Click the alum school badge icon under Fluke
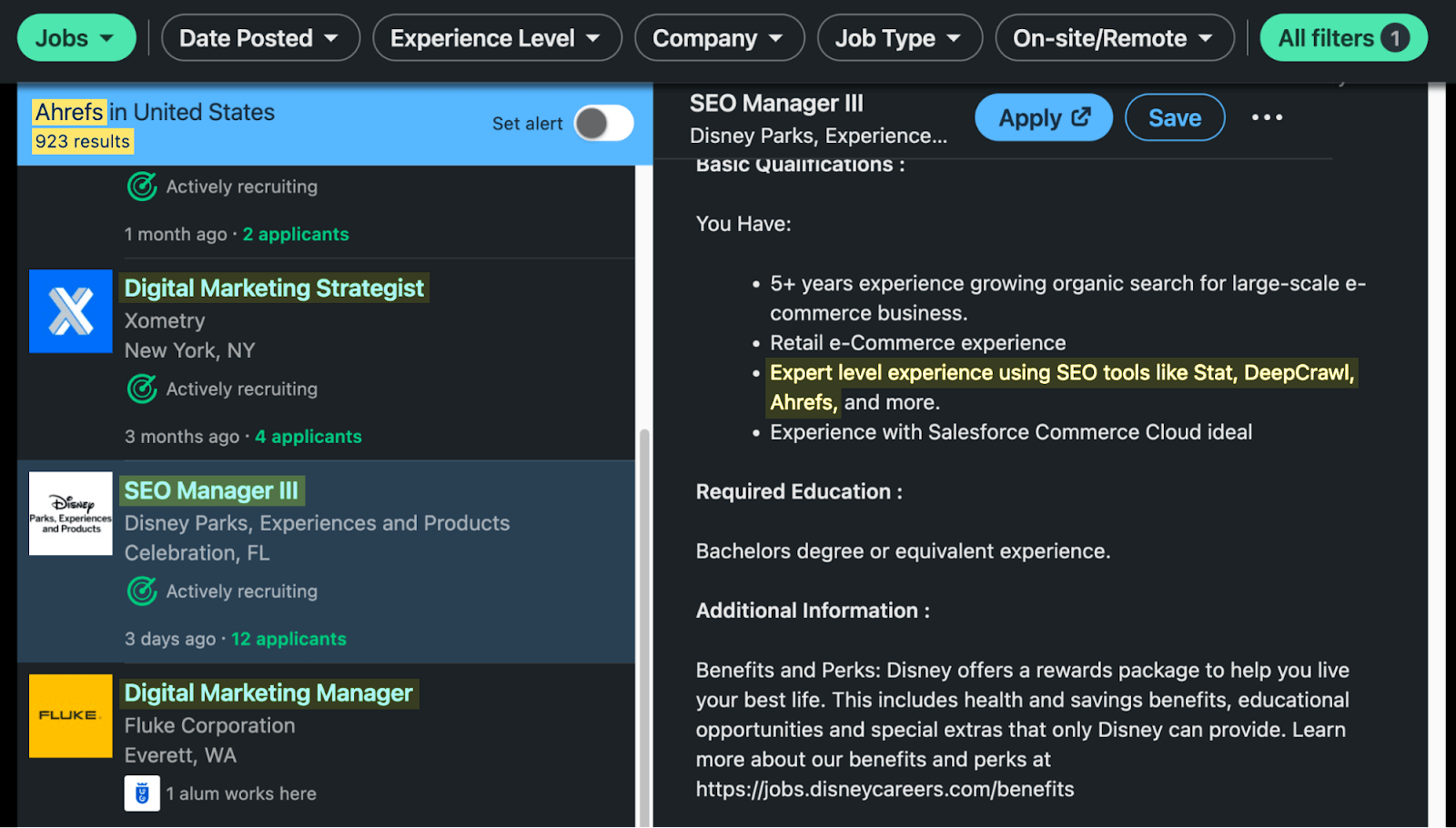The image size is (1456, 828). click(142, 793)
